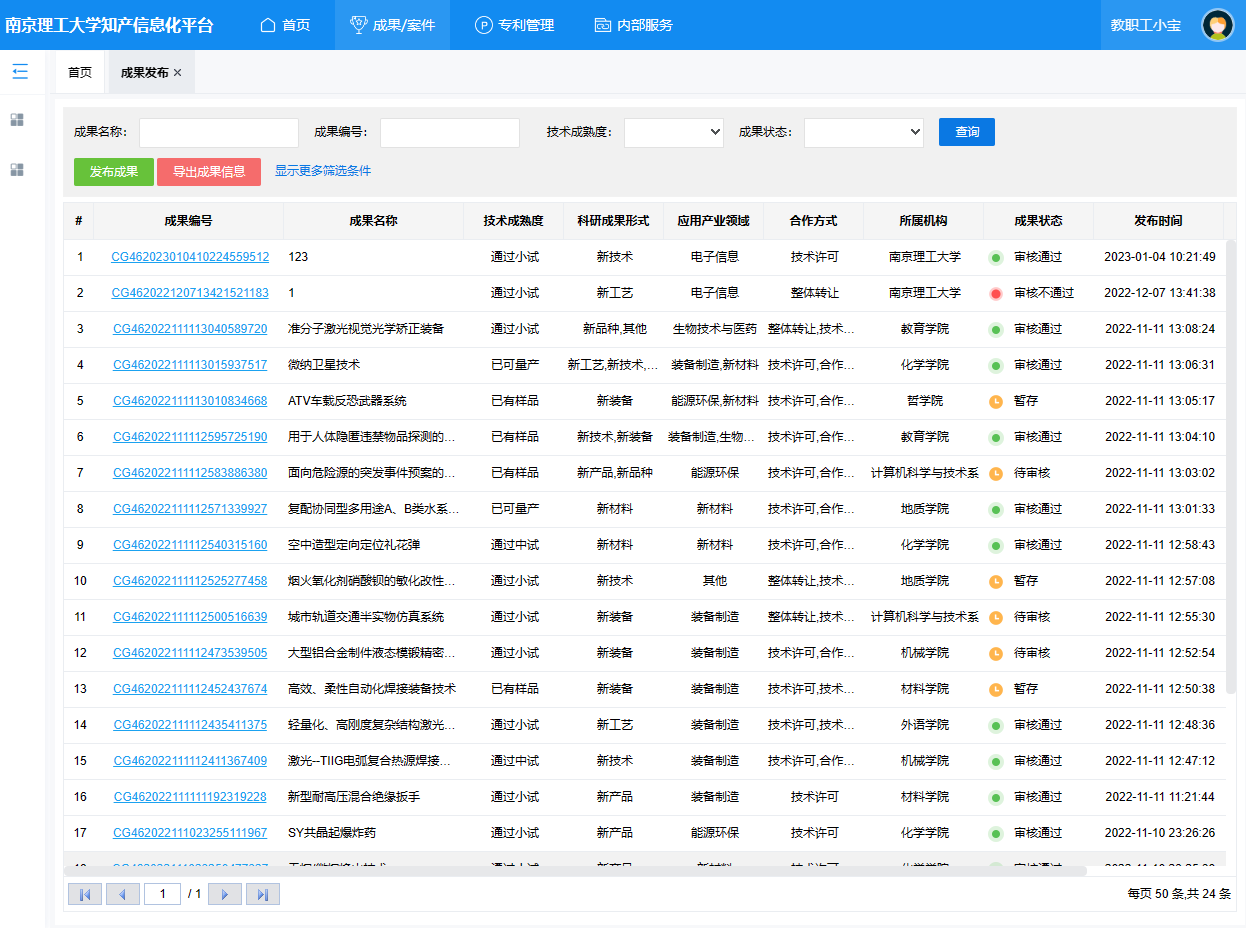Go to next page arrow
This screenshot has height=928, width=1246.
click(x=225, y=894)
